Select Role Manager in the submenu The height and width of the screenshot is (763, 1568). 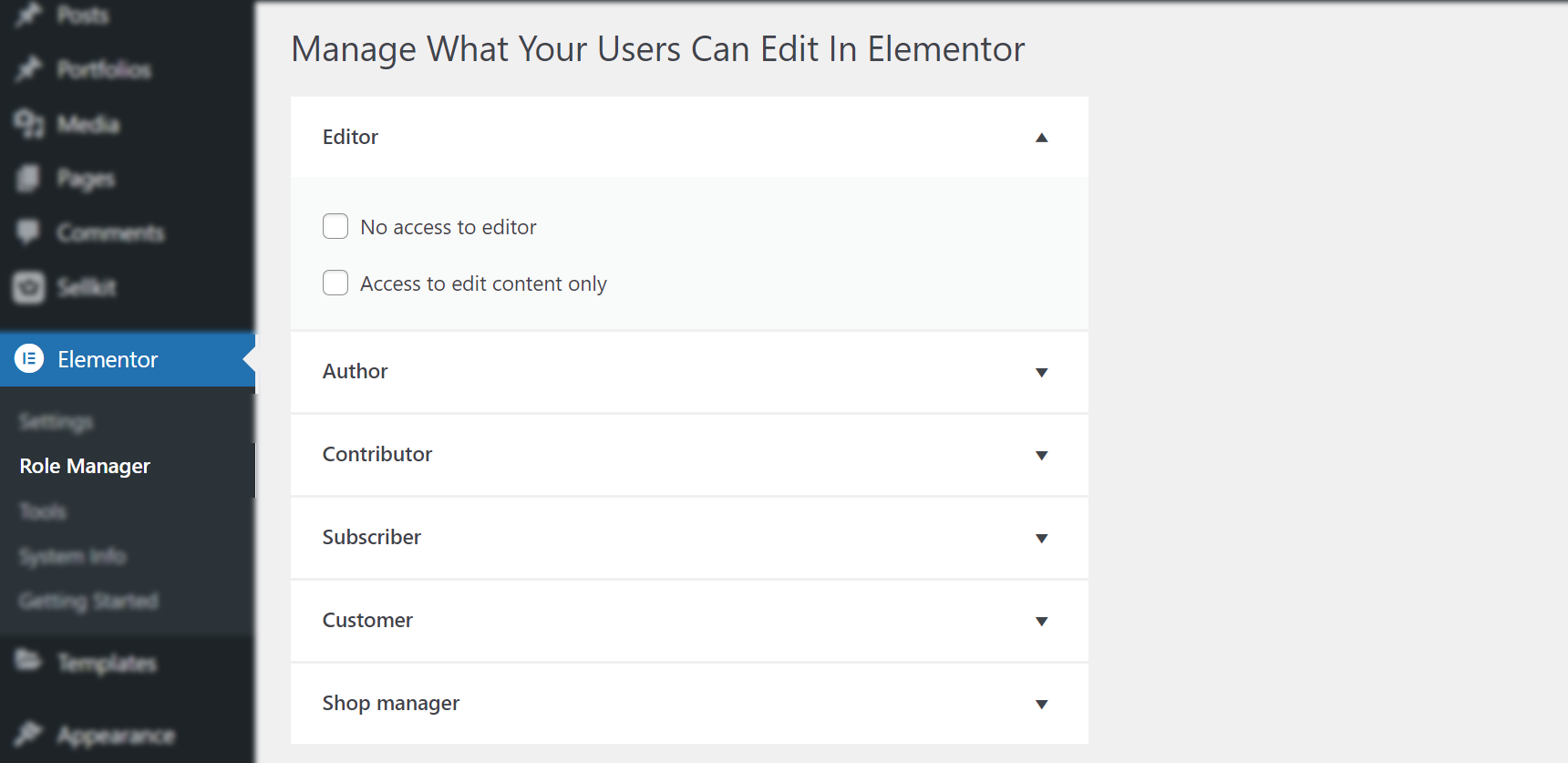(x=84, y=466)
